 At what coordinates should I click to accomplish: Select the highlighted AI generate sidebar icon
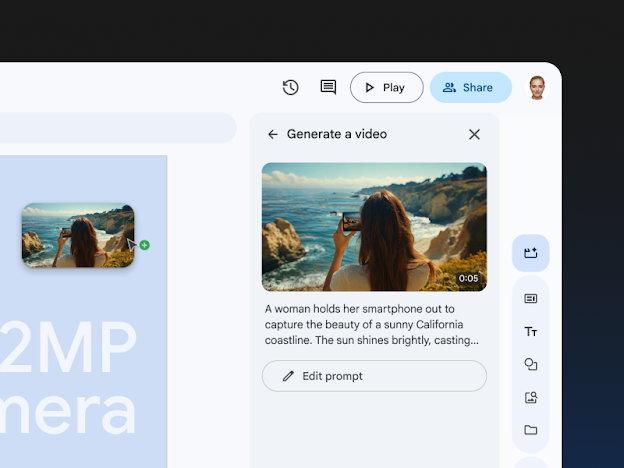pyautogui.click(x=530, y=253)
